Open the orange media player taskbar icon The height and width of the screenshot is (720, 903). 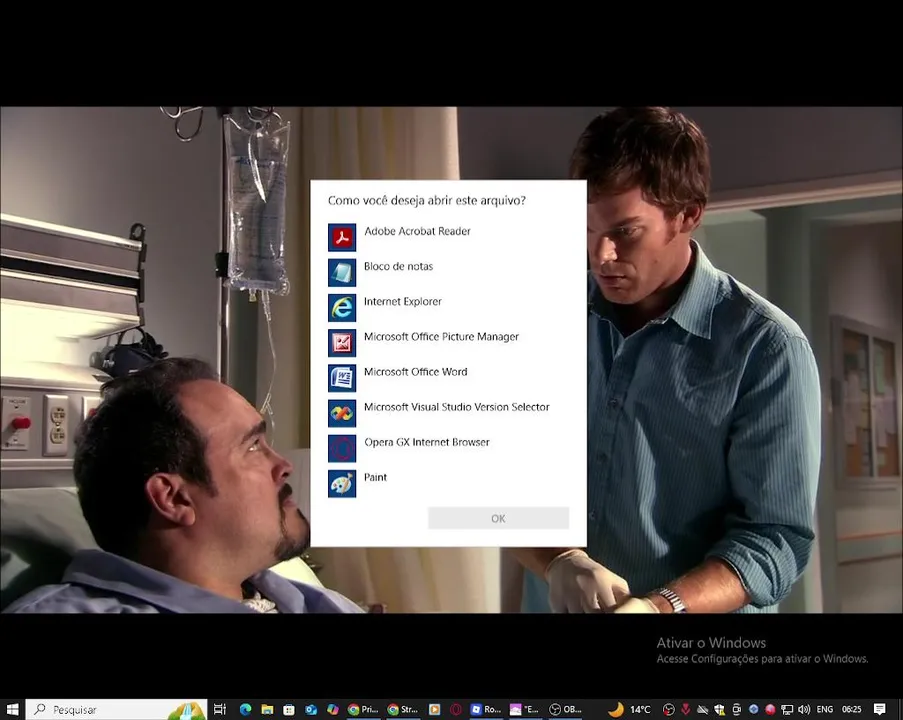point(435,709)
